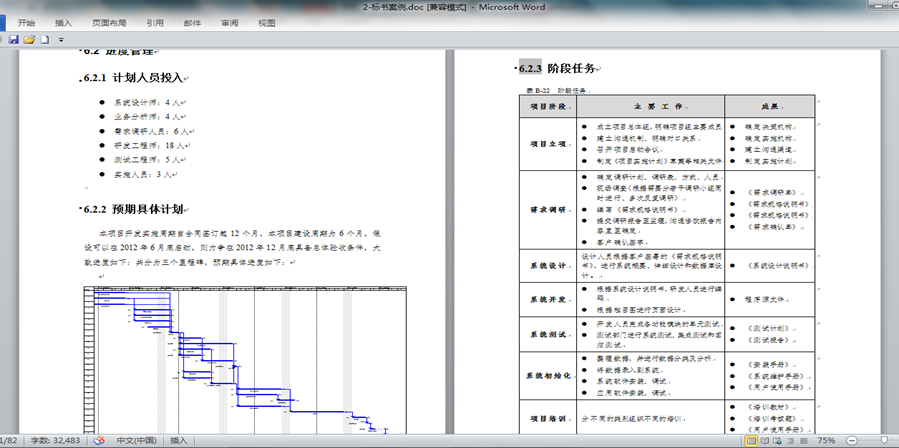Click the 系统测试 table cell

548,334
